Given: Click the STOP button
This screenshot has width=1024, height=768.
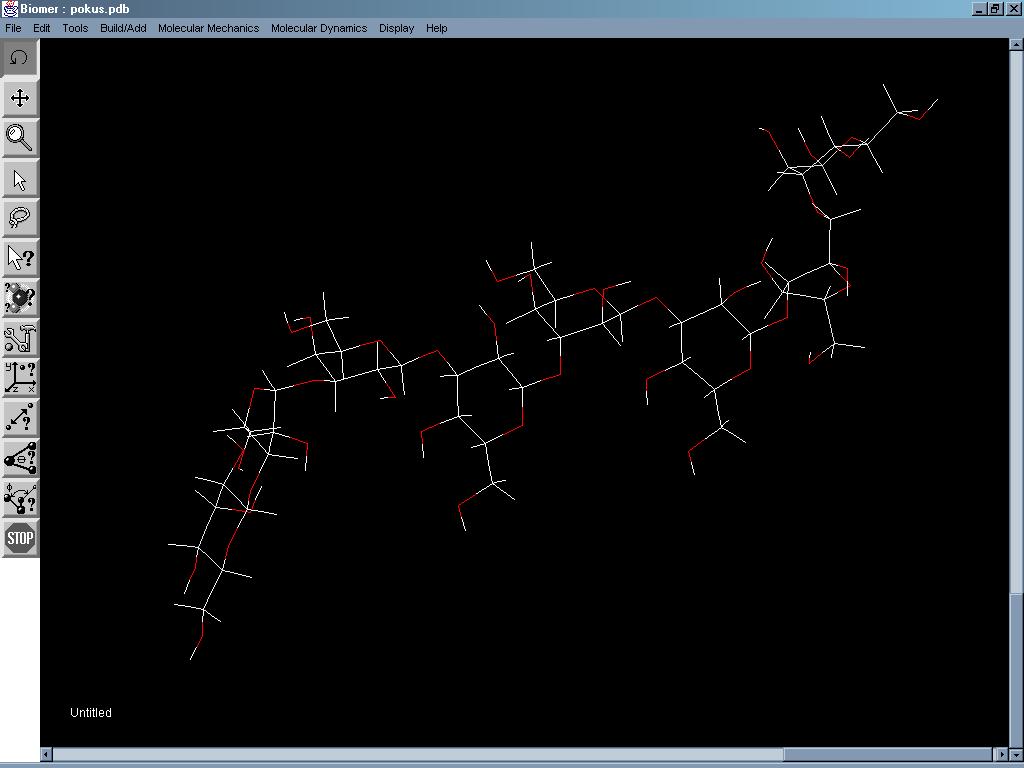Looking at the screenshot, I should click(x=20, y=538).
